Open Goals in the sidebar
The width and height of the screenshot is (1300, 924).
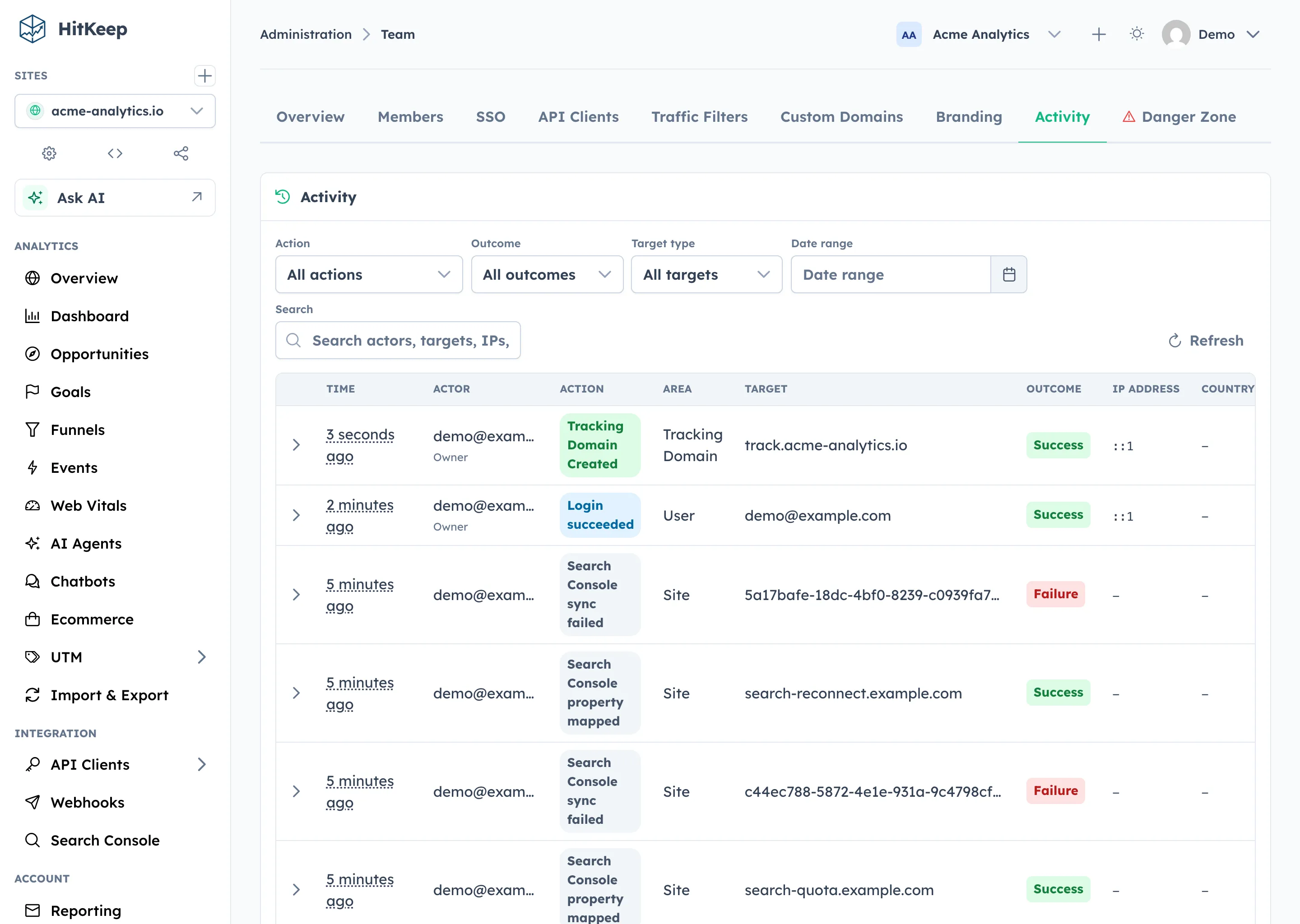click(x=115, y=392)
